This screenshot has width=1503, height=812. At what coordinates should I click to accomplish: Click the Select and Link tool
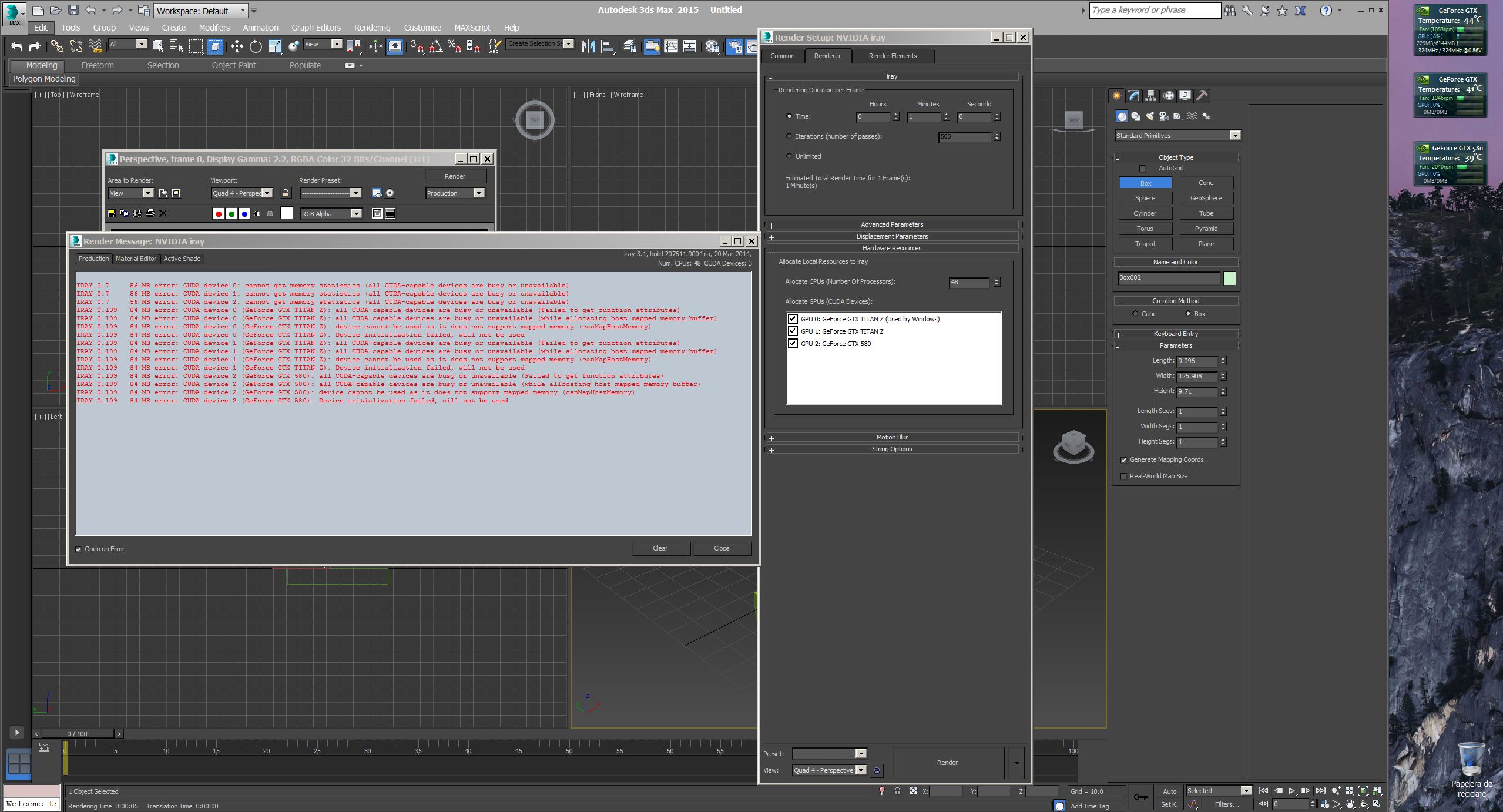[x=57, y=46]
